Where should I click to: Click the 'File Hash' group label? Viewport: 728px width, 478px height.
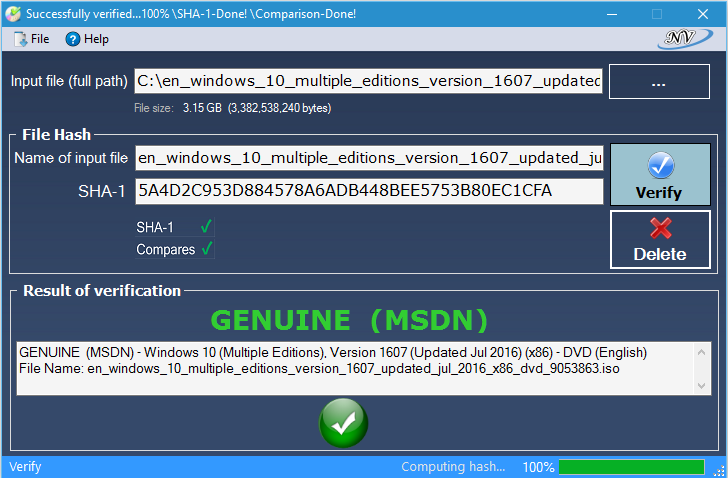point(57,135)
